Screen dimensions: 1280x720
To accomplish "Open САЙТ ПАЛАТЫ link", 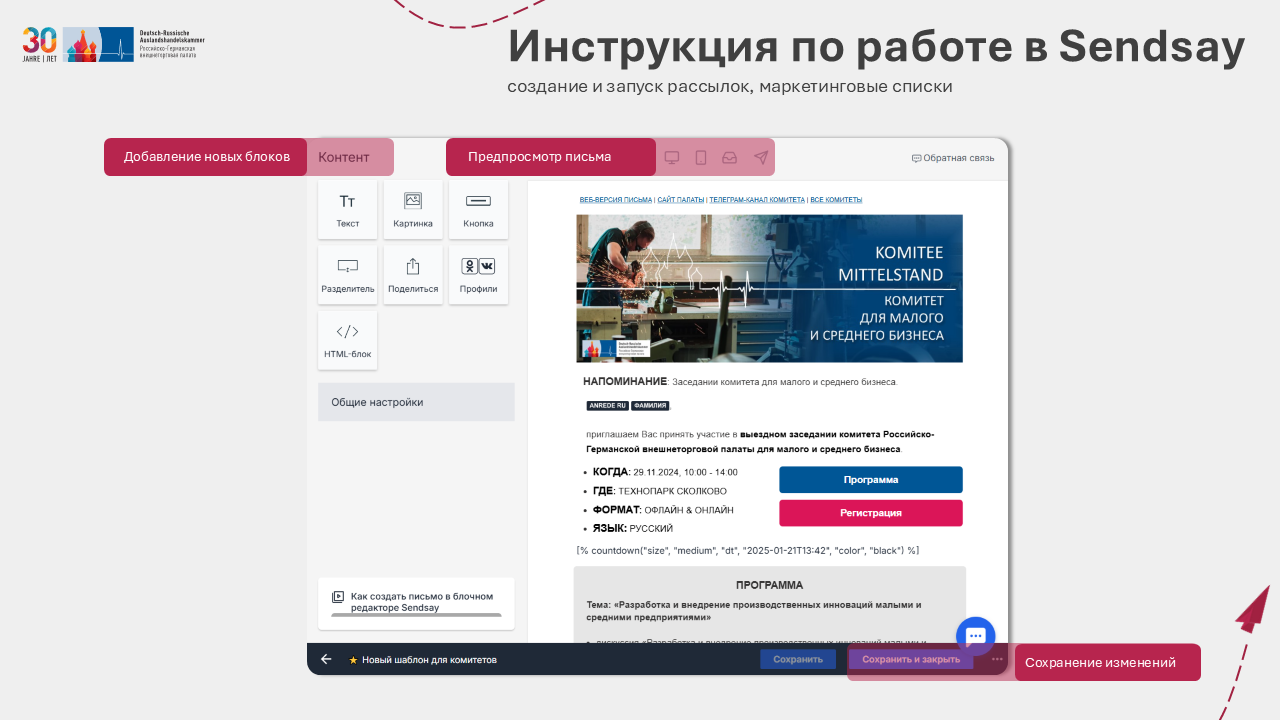I will click(681, 200).
